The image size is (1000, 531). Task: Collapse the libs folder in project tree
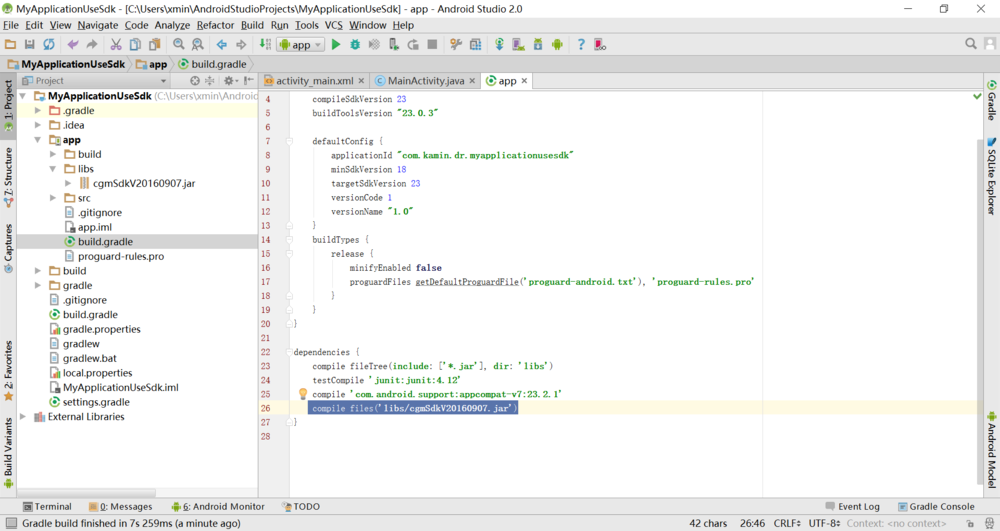53,169
